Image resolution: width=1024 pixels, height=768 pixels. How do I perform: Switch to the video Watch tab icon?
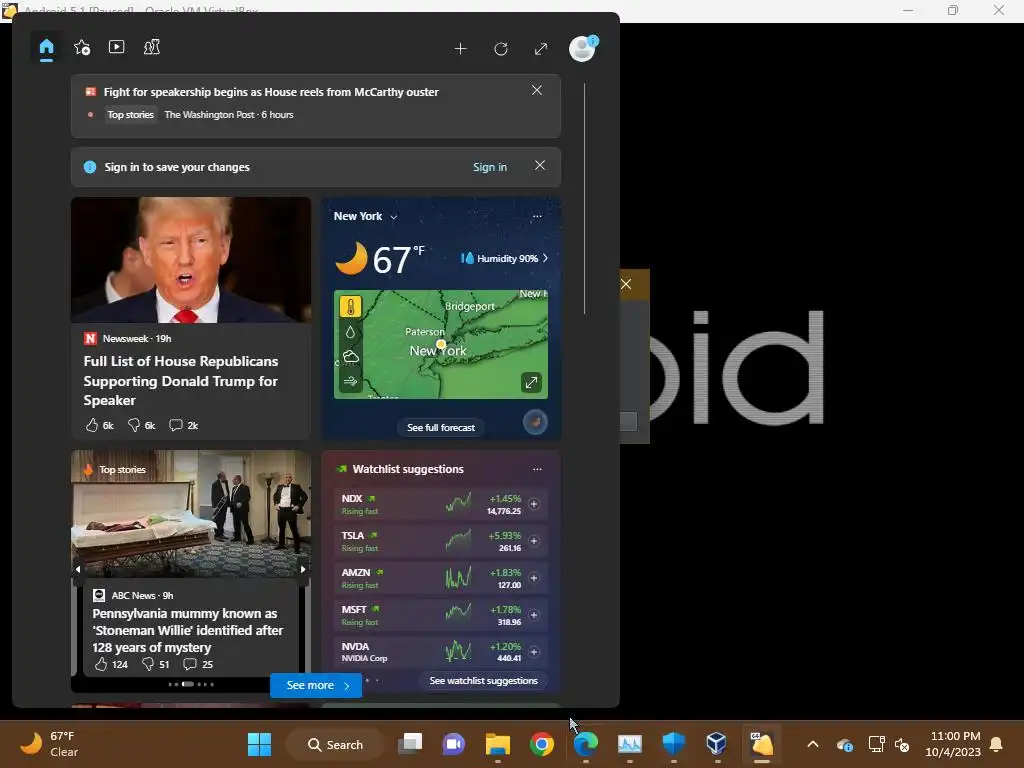(116, 47)
